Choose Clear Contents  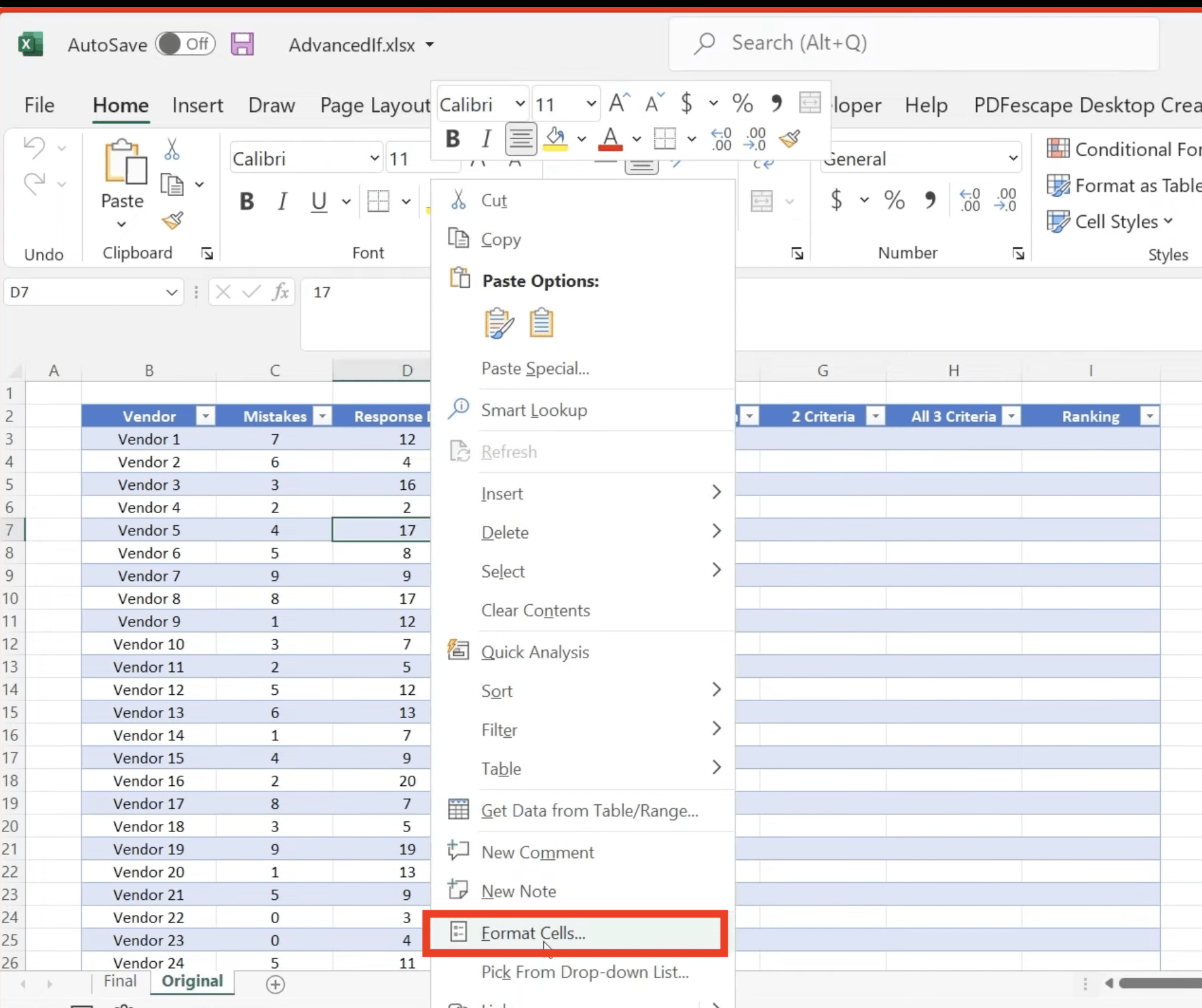[583, 611]
